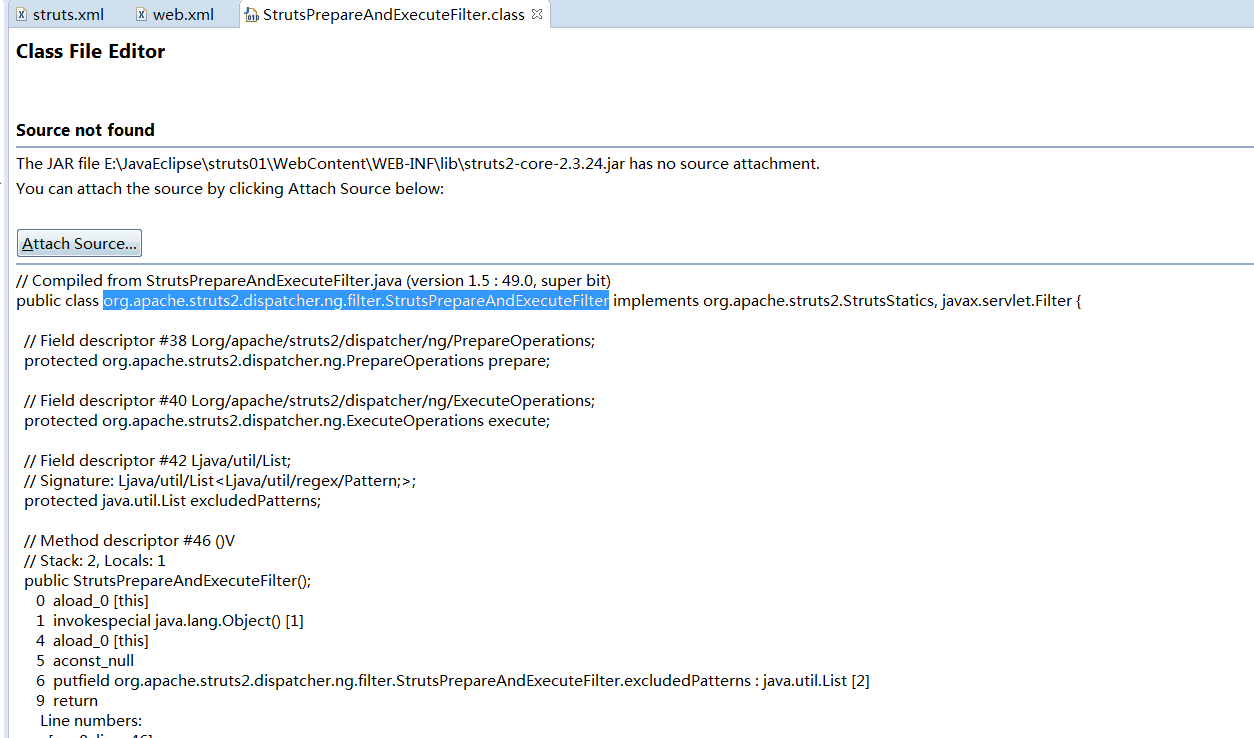Click 'org.apache.struts2.StrutsStatics' in class declaration
1254x738 pixels.
(x=818, y=301)
